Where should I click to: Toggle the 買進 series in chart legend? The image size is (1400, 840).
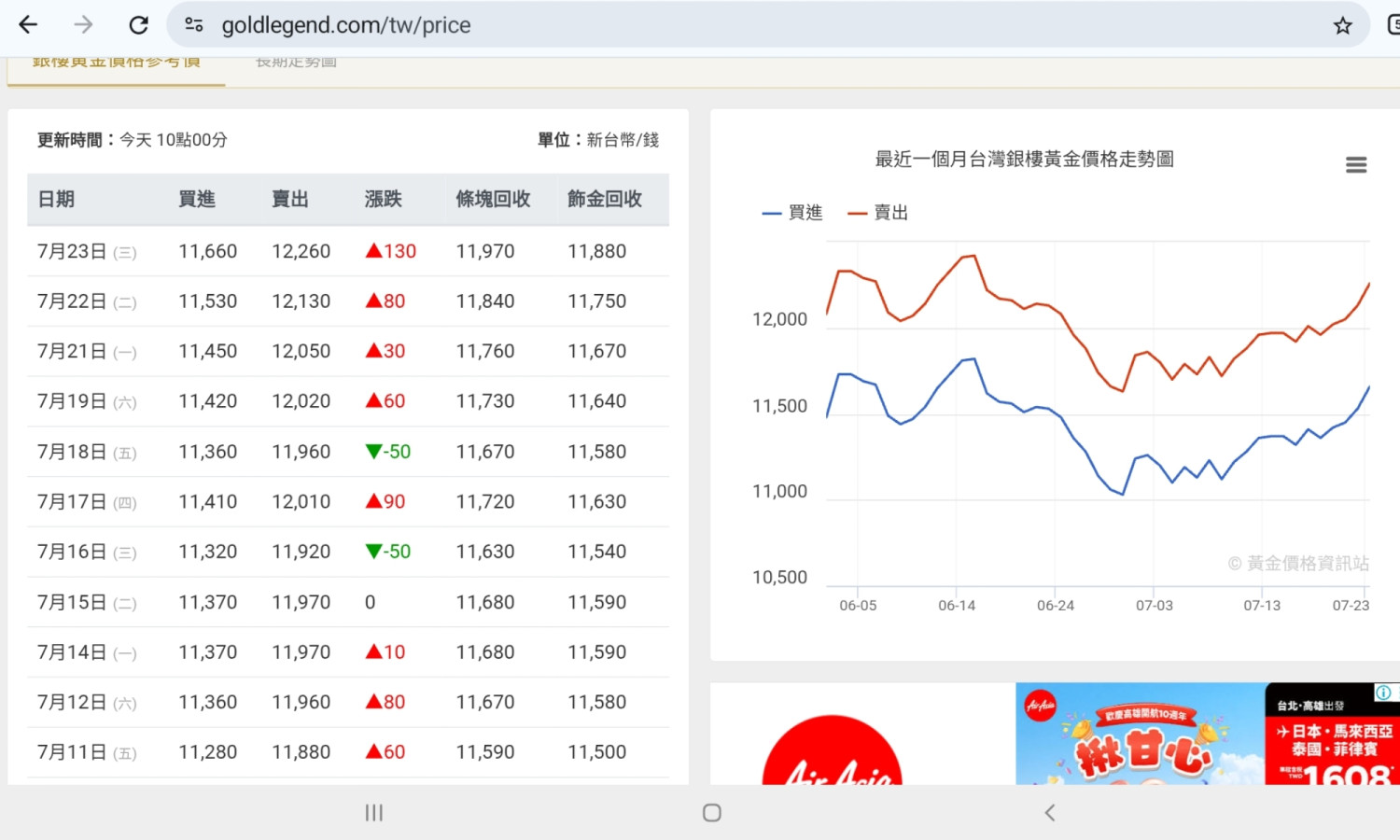pos(793,213)
